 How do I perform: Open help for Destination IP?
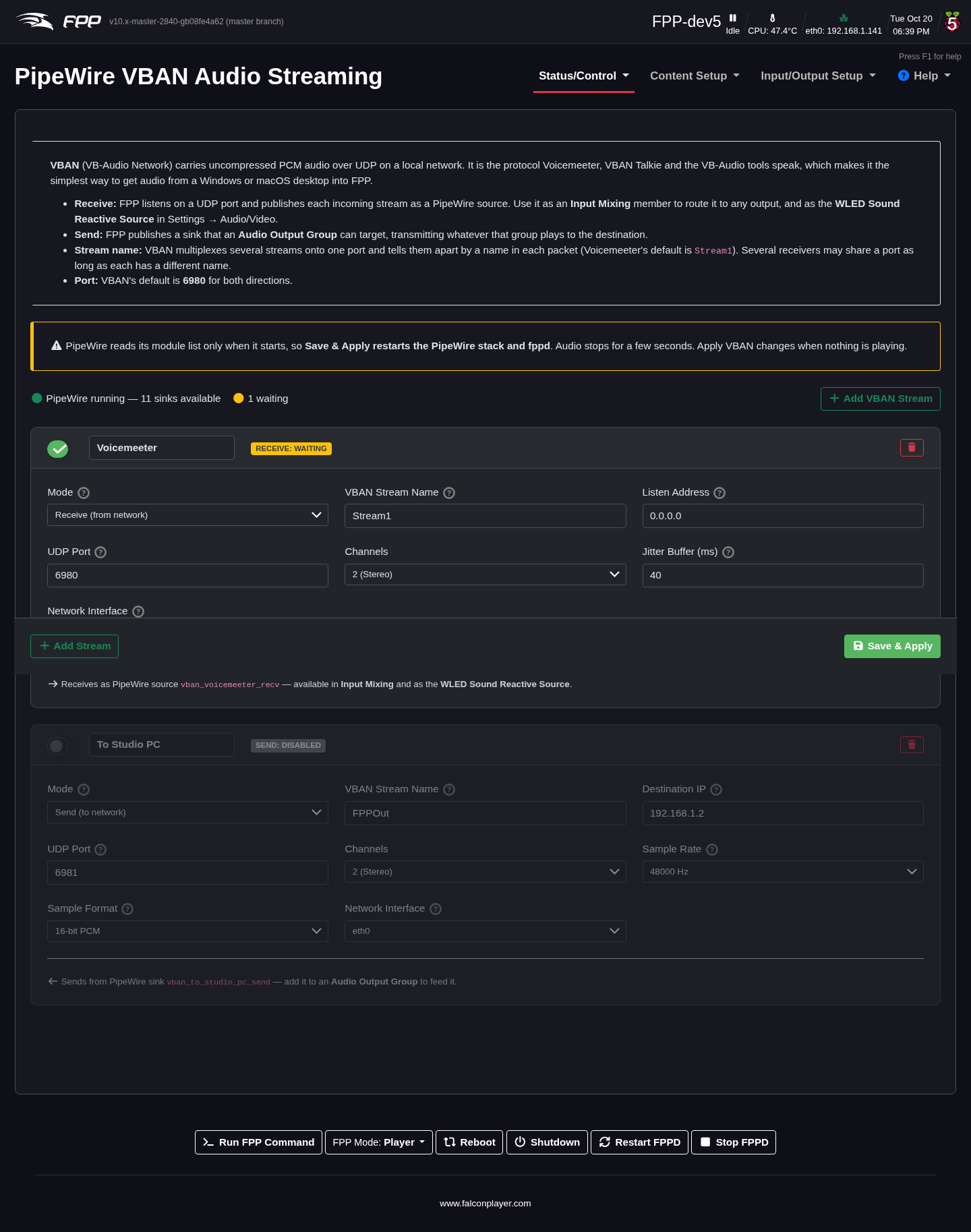pos(716,790)
